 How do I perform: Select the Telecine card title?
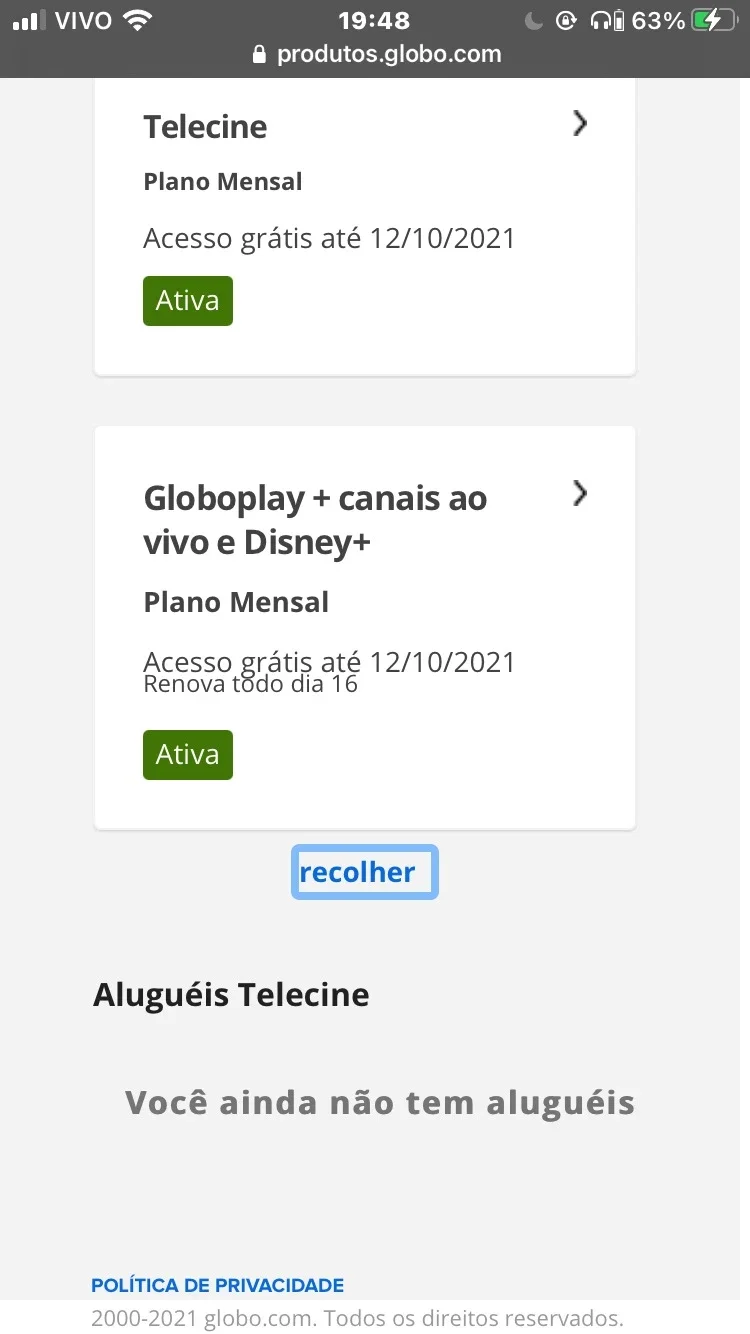[205, 127]
